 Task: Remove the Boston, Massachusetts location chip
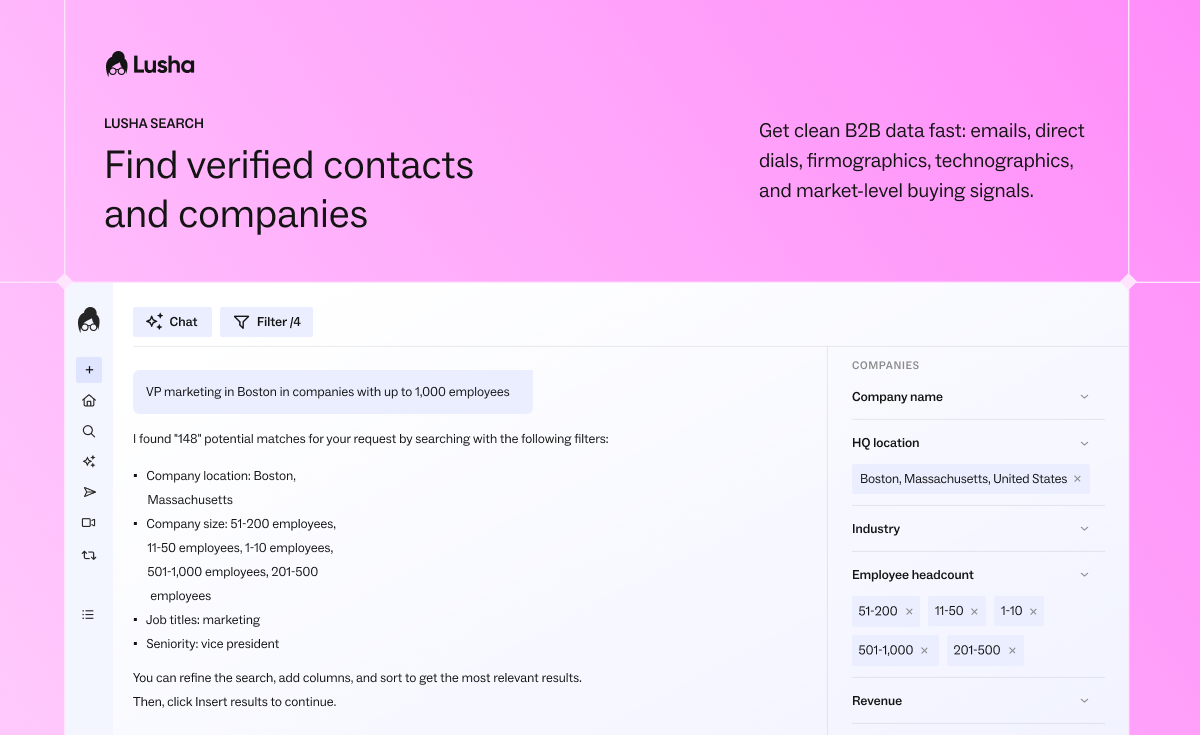[1077, 479]
